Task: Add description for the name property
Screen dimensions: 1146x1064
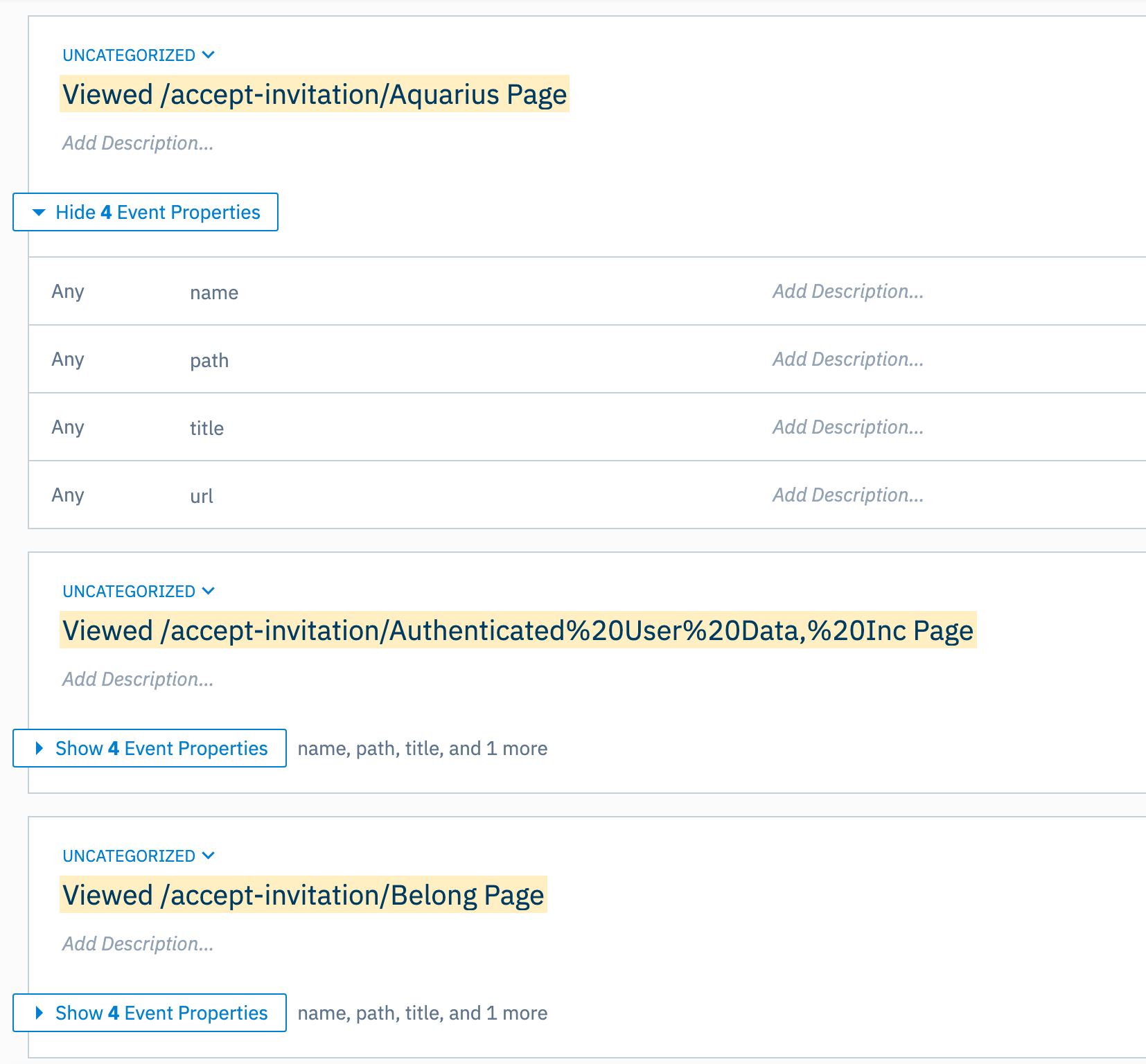Action: [x=848, y=292]
